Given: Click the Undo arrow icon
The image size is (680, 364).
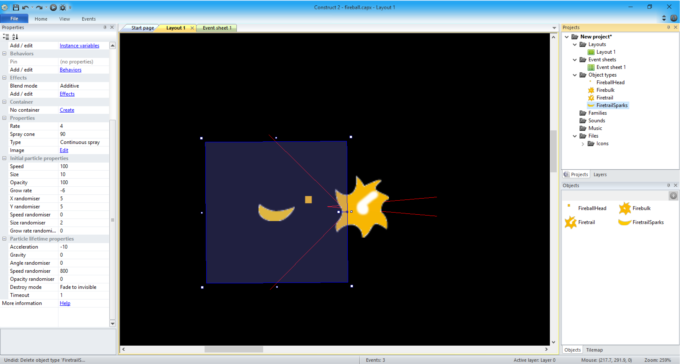Looking at the screenshot, I should 26,7.
